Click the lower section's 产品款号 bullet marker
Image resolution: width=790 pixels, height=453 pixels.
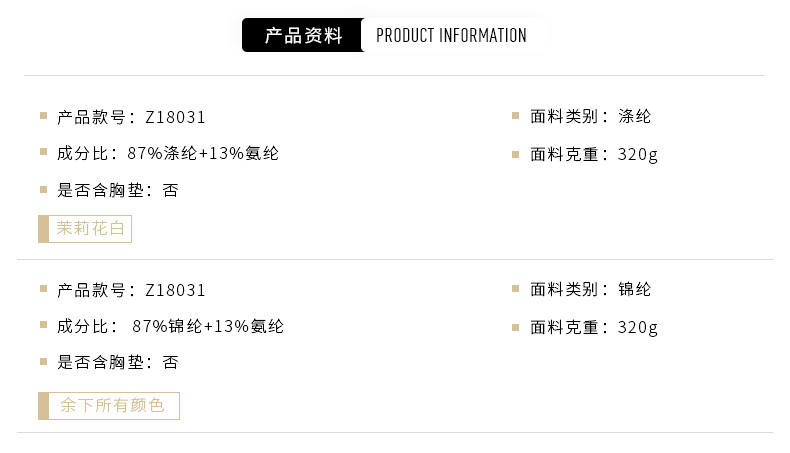pos(44,290)
